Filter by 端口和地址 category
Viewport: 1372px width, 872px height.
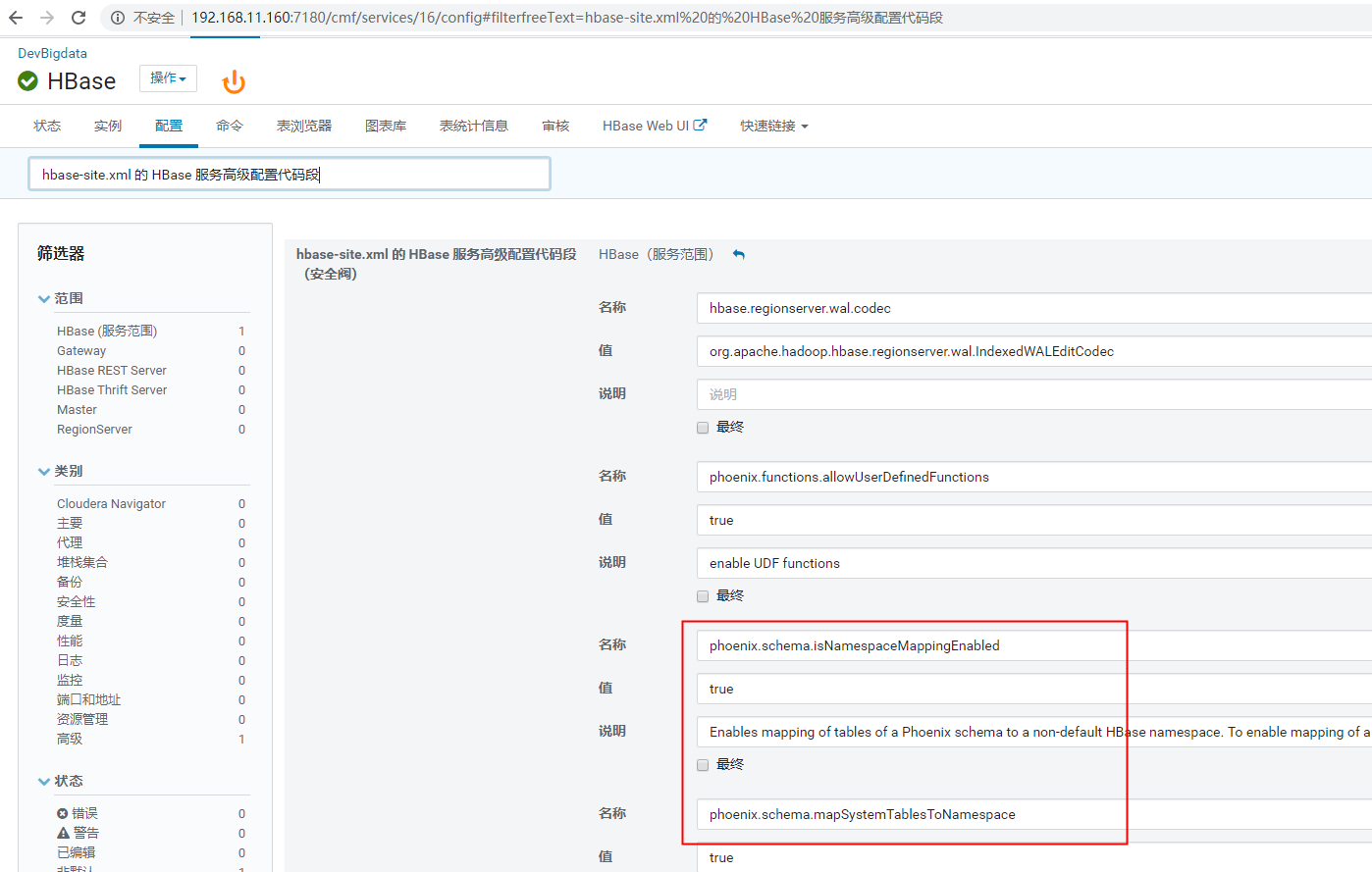pyautogui.click(x=89, y=699)
